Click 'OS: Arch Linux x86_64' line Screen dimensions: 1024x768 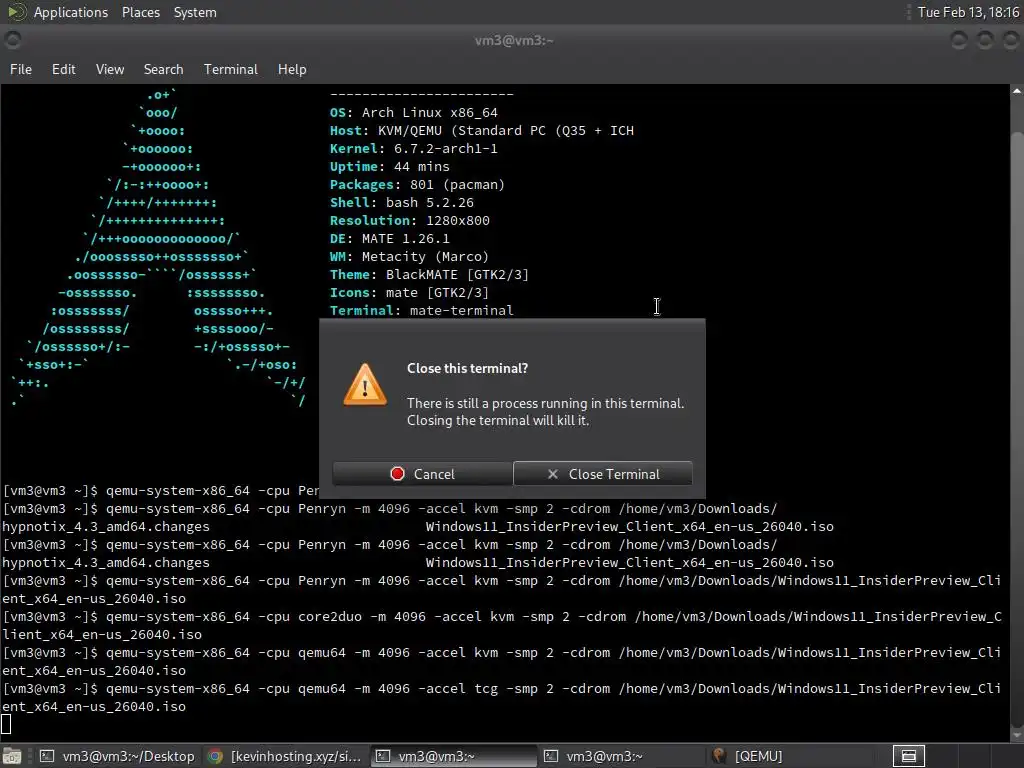(413, 113)
